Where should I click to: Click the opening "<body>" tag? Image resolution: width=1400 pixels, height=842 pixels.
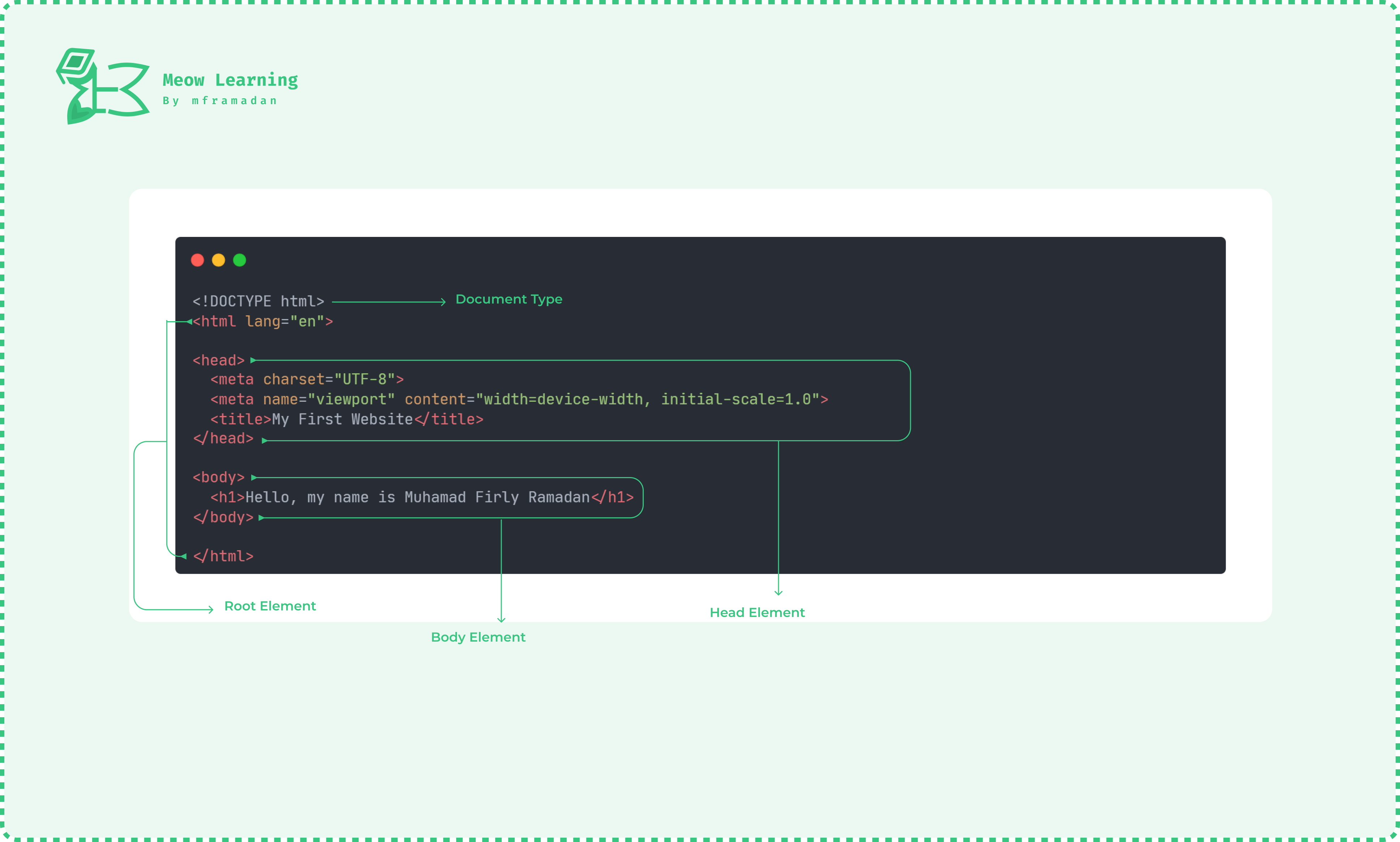[218, 477]
